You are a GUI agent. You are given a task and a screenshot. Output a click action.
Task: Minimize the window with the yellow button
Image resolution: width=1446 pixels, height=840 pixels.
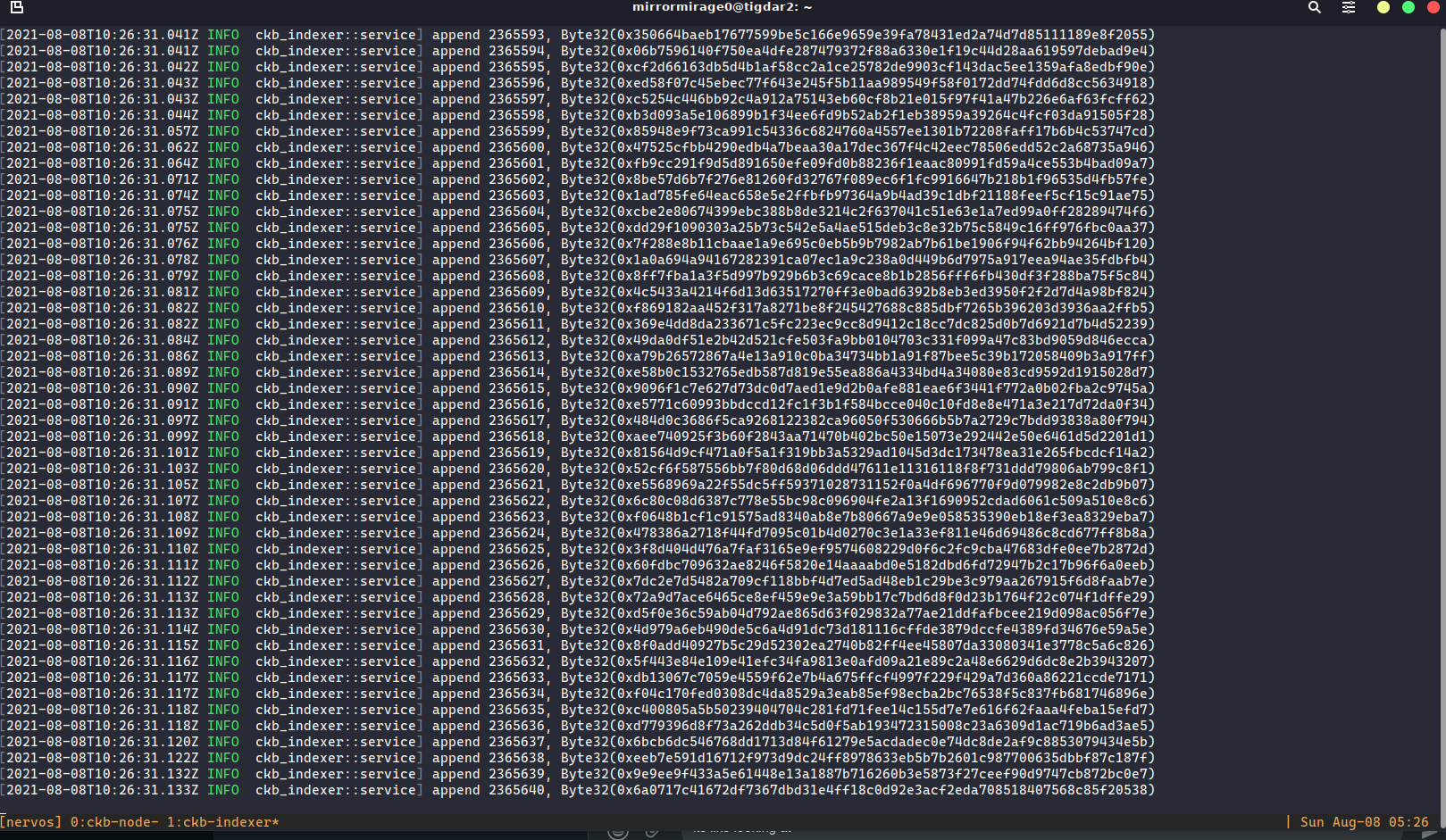coord(1383,7)
